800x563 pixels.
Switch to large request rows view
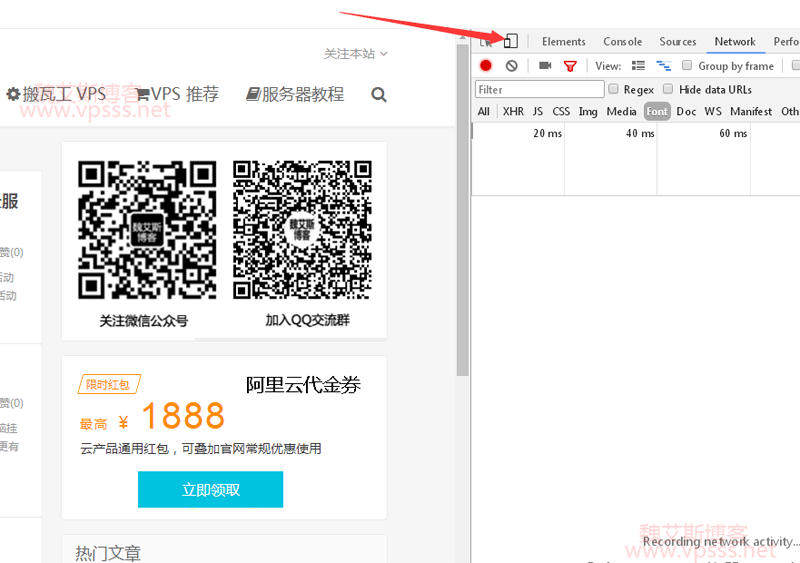click(x=638, y=66)
